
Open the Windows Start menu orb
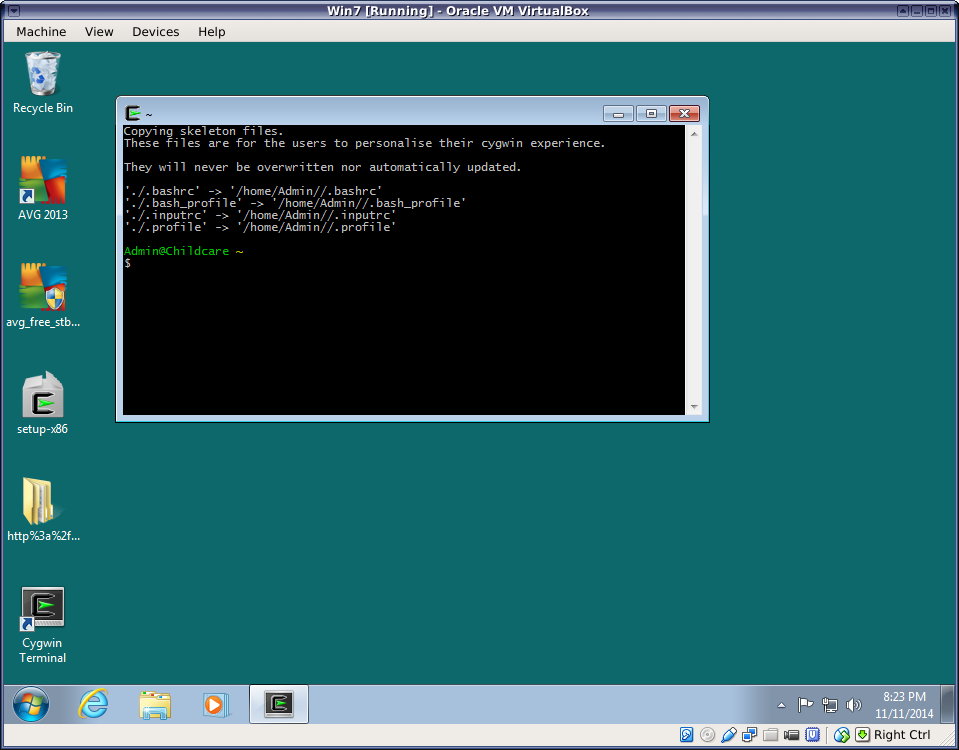click(31, 704)
